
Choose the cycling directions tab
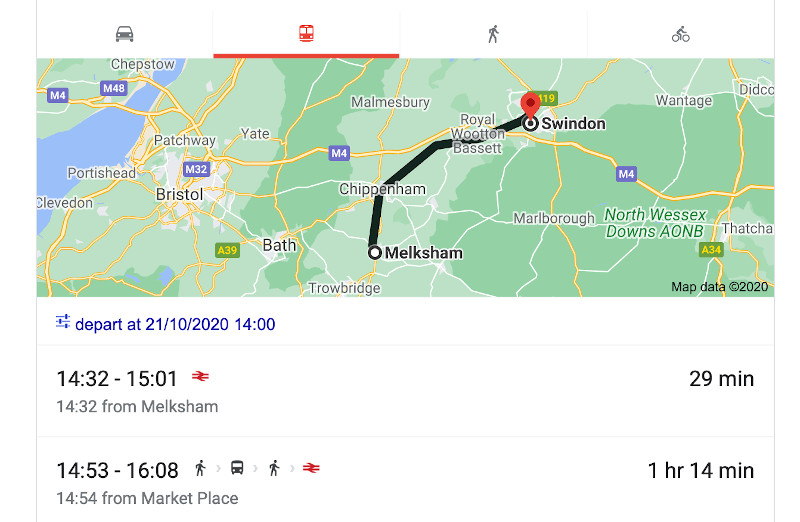tap(680, 34)
